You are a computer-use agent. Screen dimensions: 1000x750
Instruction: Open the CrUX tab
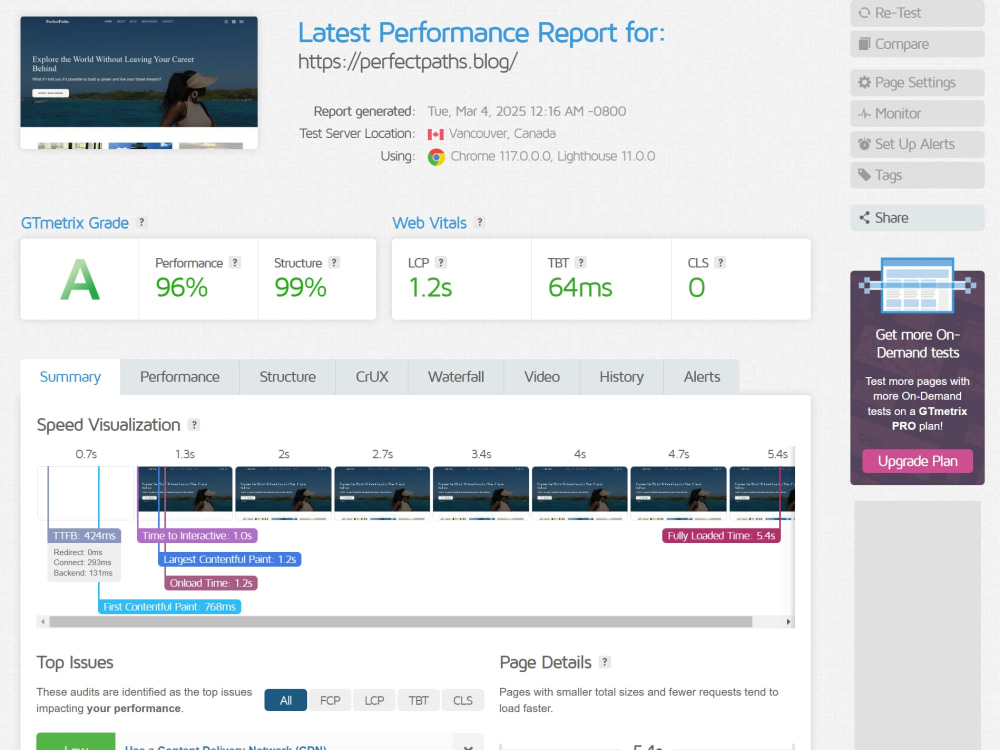(372, 377)
